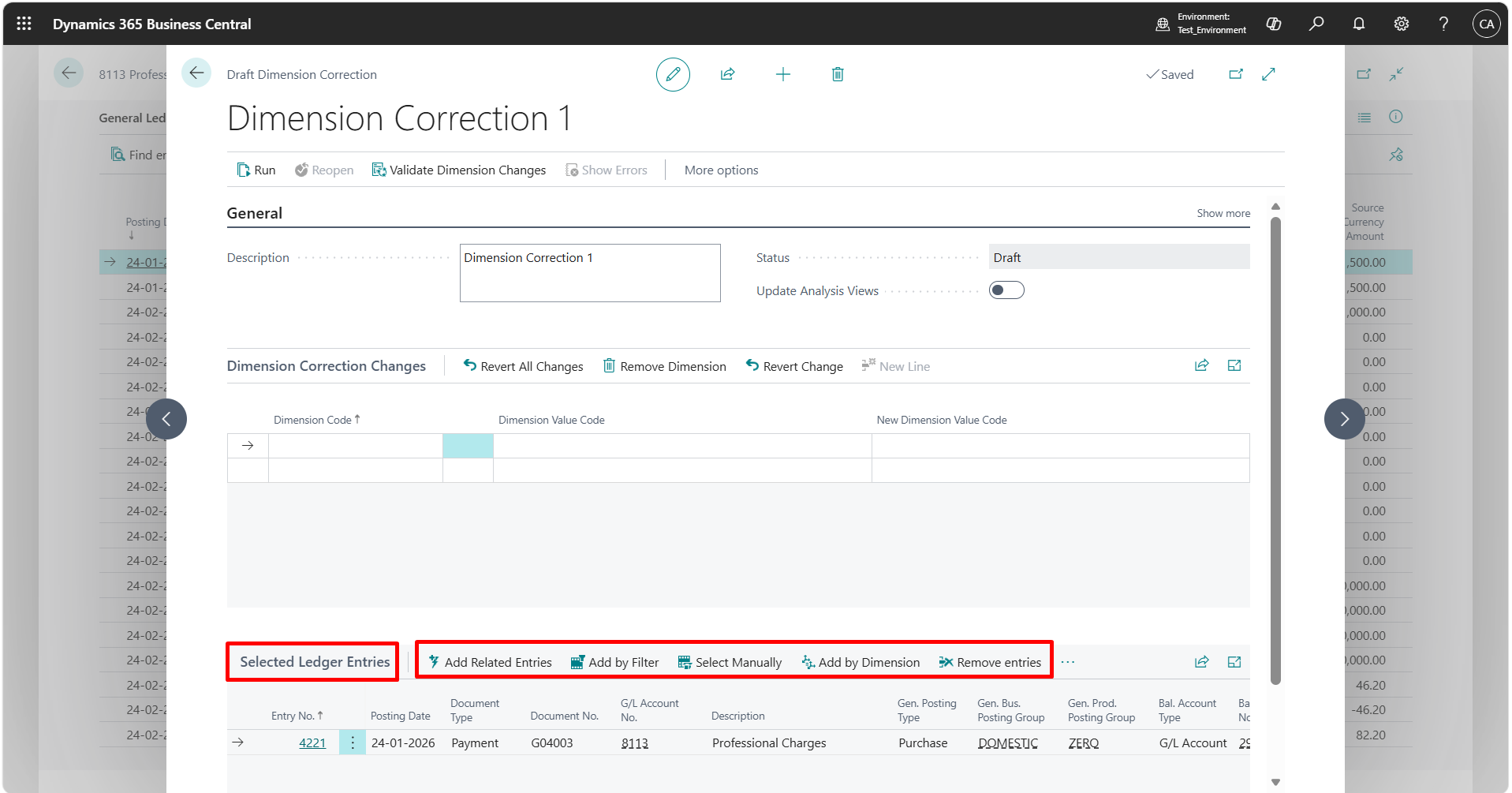The height and width of the screenshot is (793, 1512).
Task: Open row options for entry 4221
Action: coord(353,743)
